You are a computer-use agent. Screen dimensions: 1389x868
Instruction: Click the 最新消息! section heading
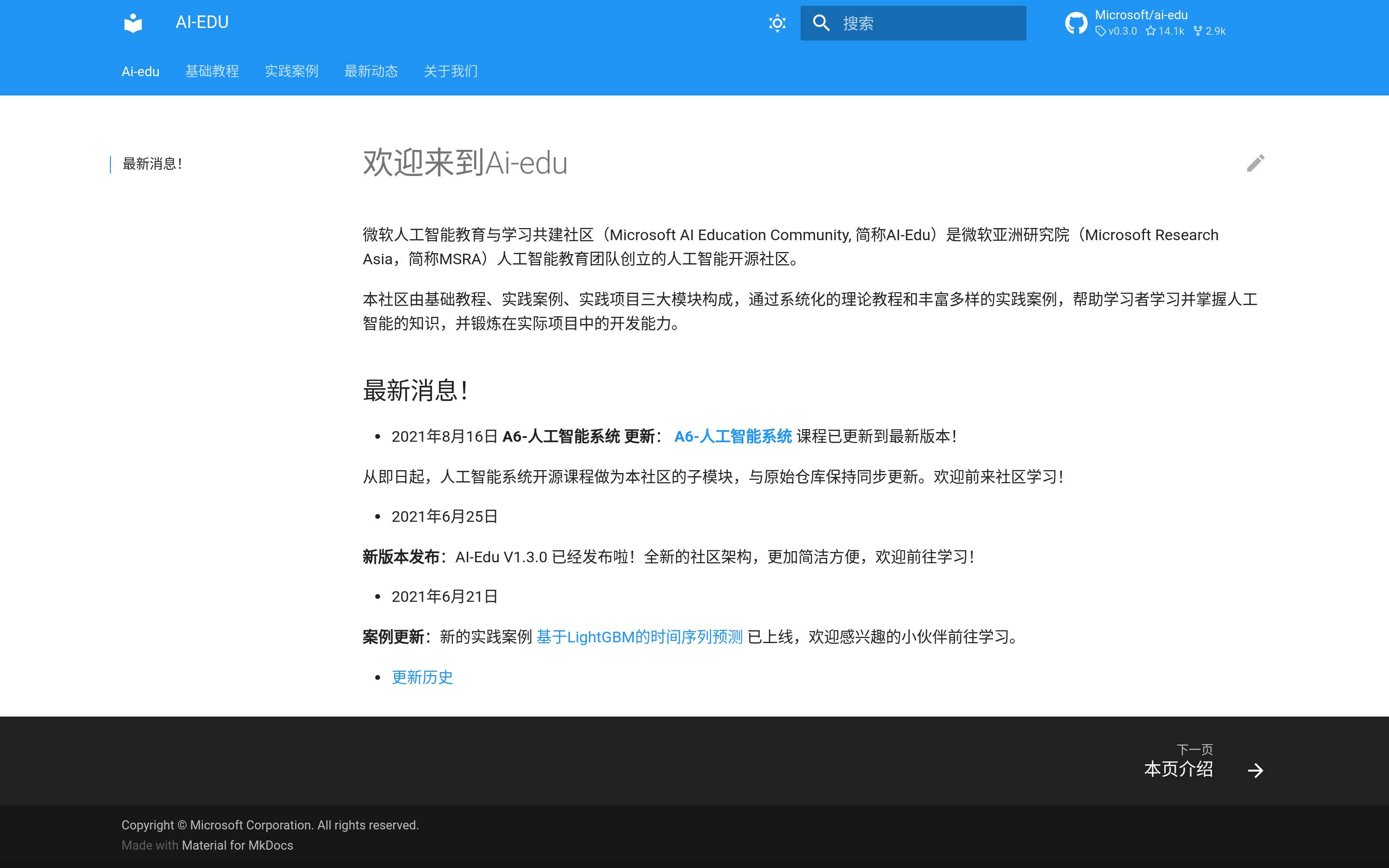(416, 391)
